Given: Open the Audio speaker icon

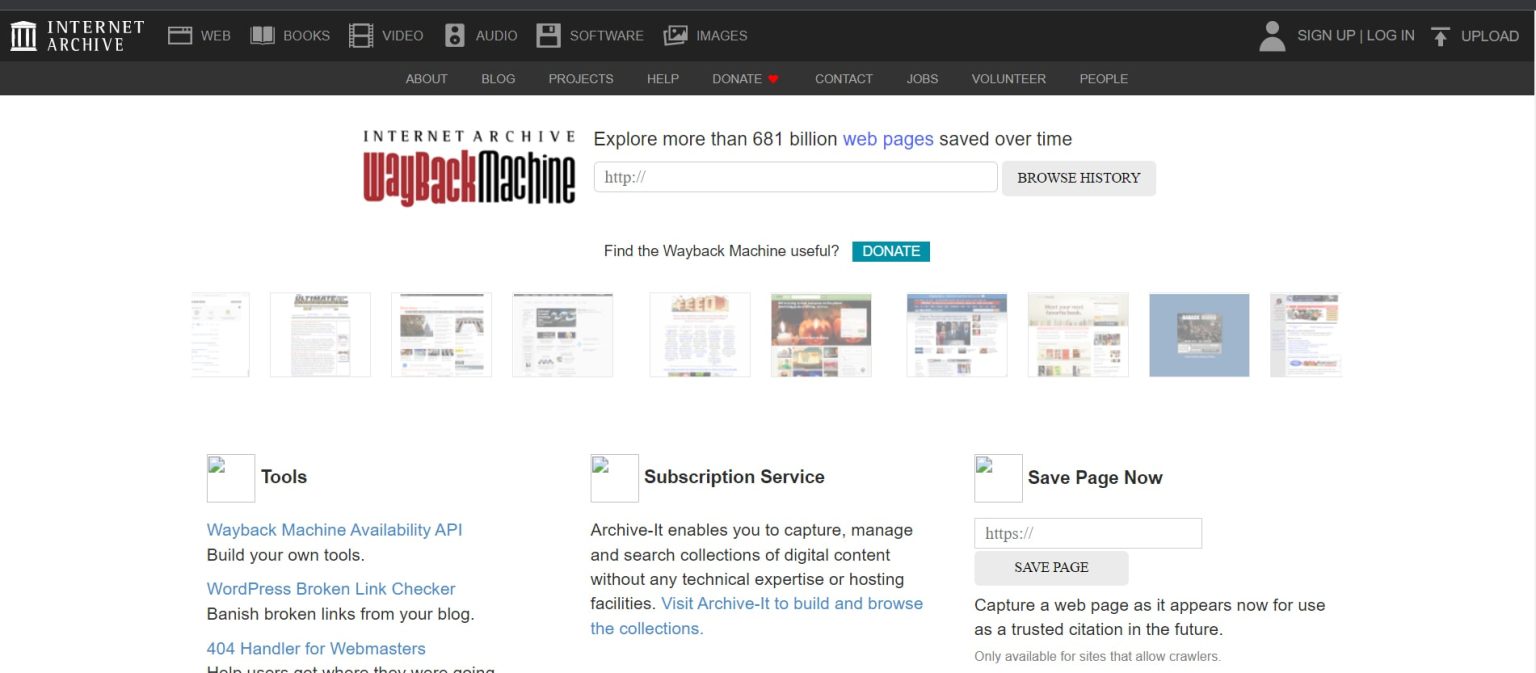Looking at the screenshot, I should click(455, 36).
